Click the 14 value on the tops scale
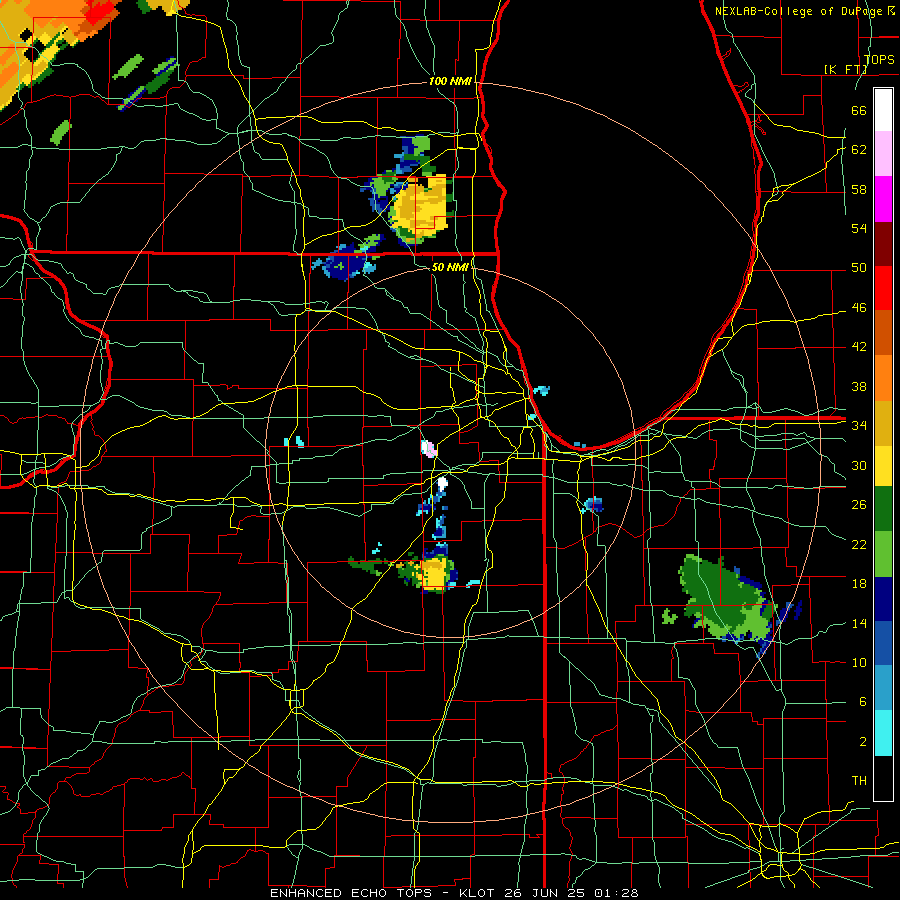Screen dimensions: 900x900 tap(859, 623)
